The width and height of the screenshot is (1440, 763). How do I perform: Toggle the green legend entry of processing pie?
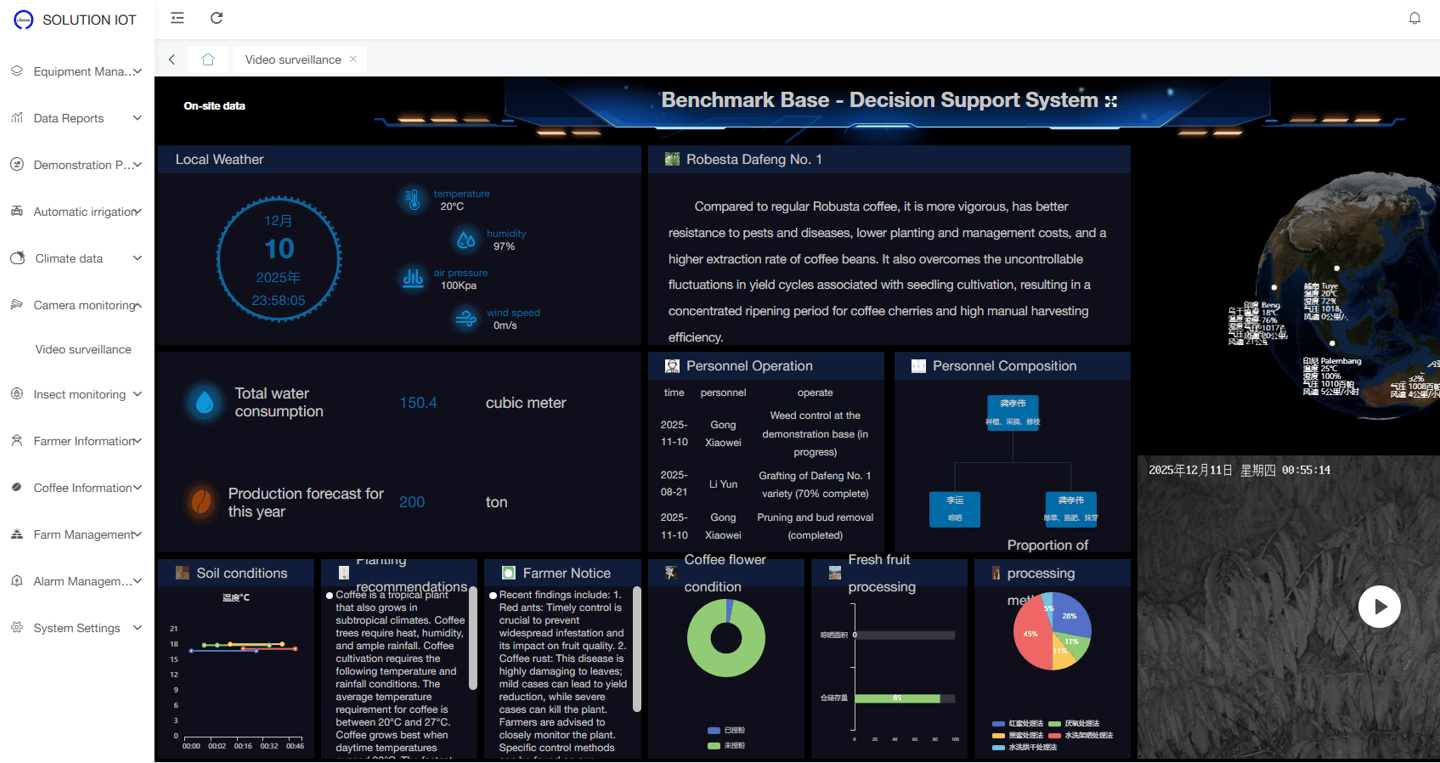pyautogui.click(x=1073, y=723)
